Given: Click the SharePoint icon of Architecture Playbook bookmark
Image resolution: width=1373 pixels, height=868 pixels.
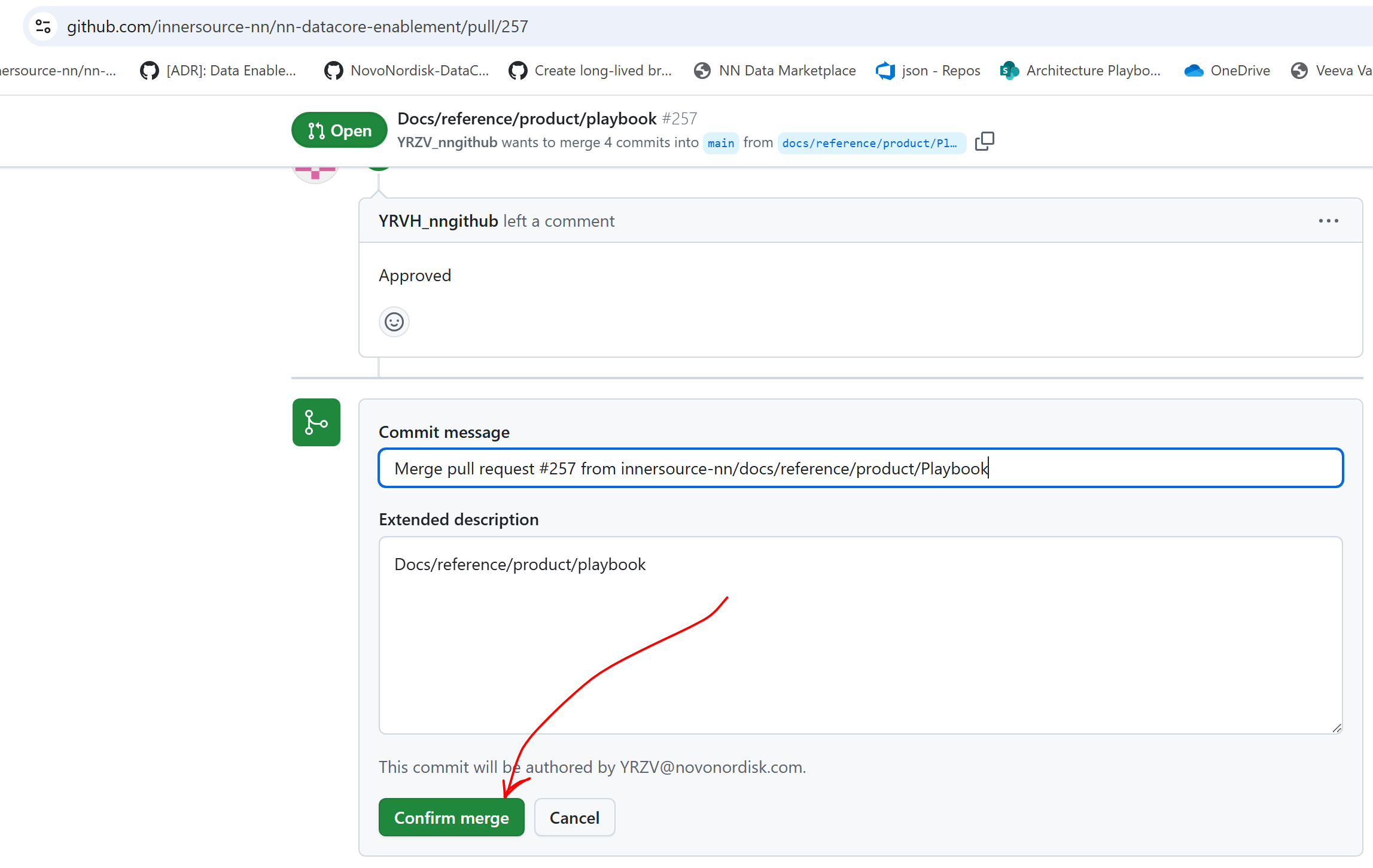Looking at the screenshot, I should pyautogui.click(x=1010, y=71).
